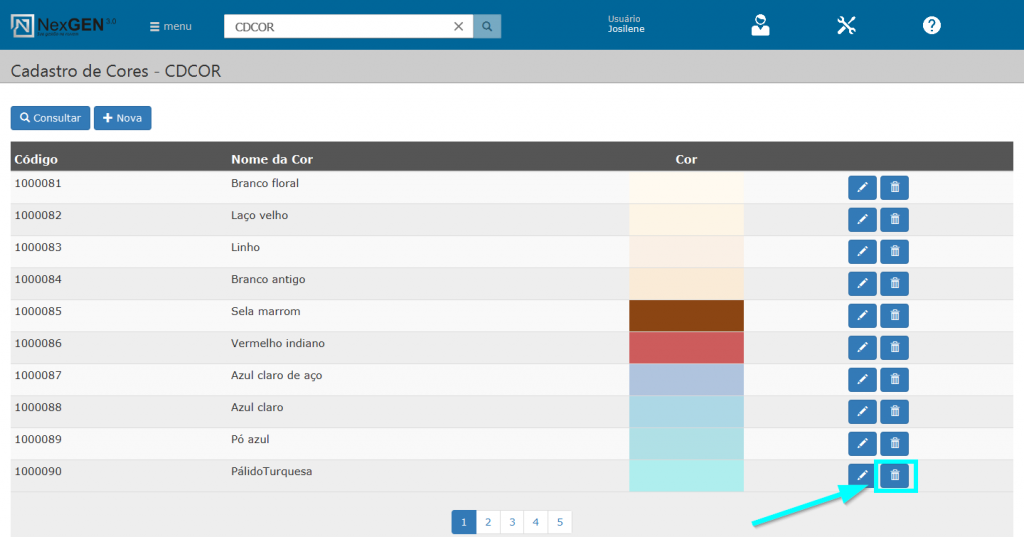Clear the CDCOR search text
Screen dimensions: 1024x537
pyautogui.click(x=458, y=27)
